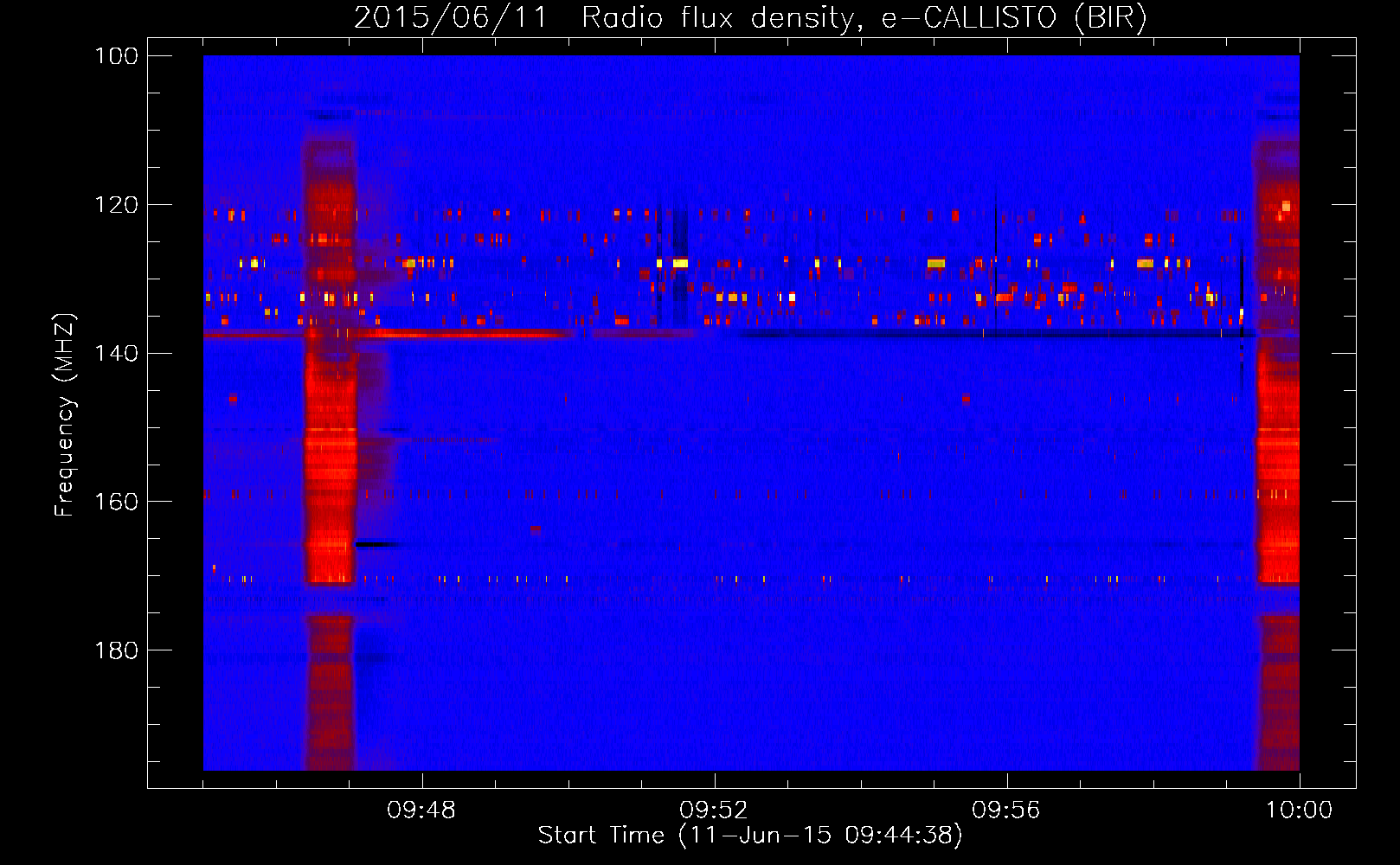
Task: Click the 140 frequency tick label
Action: (x=117, y=353)
